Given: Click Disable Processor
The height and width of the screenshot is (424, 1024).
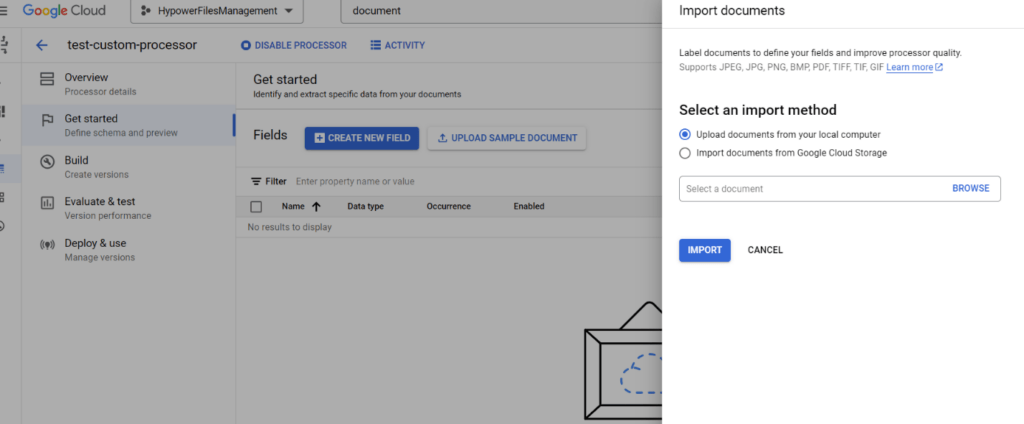Looking at the screenshot, I should pos(293,45).
